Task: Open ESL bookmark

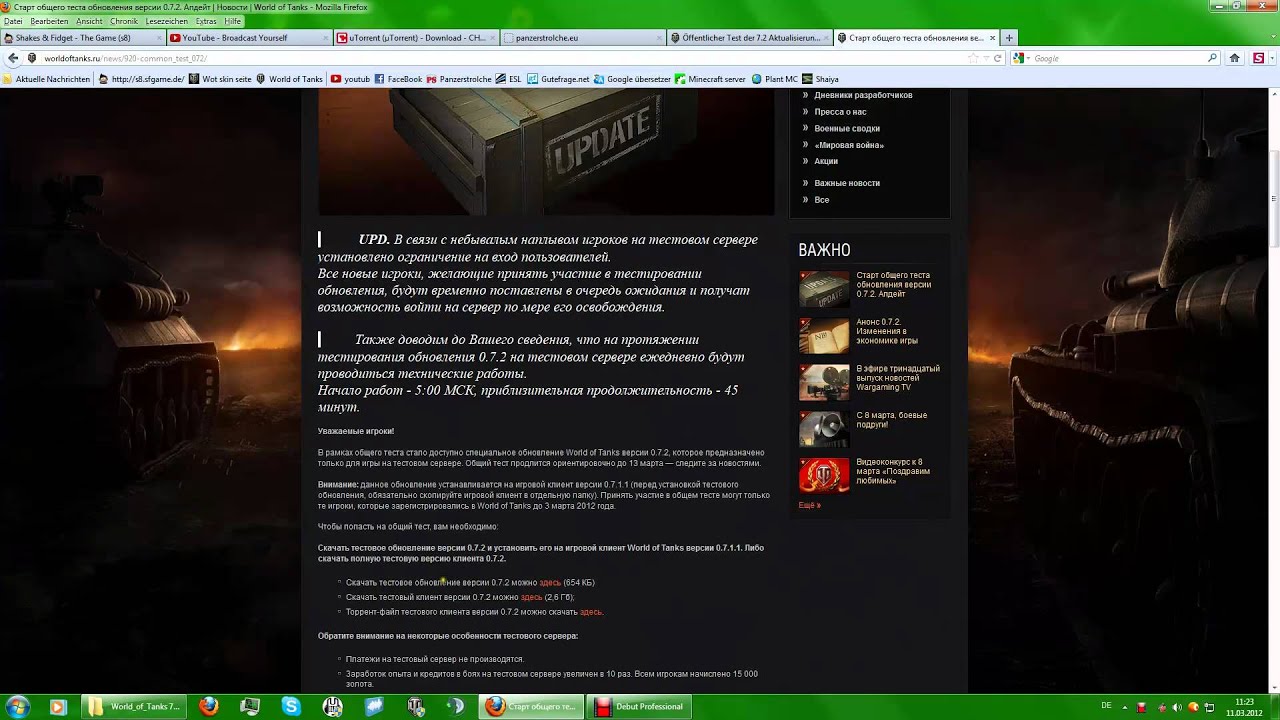Action: [x=508, y=79]
